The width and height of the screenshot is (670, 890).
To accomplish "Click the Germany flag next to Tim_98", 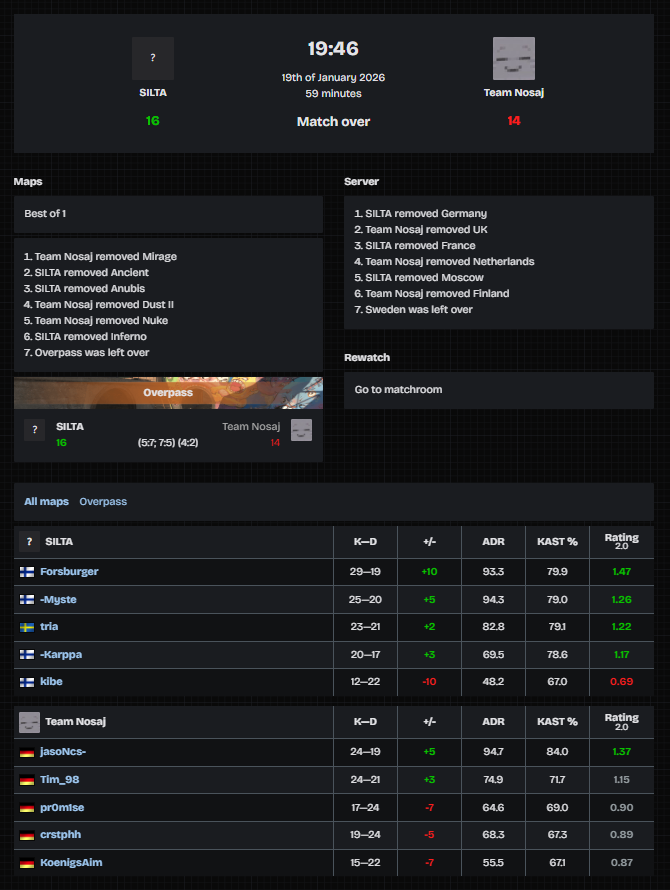I will (27, 780).
